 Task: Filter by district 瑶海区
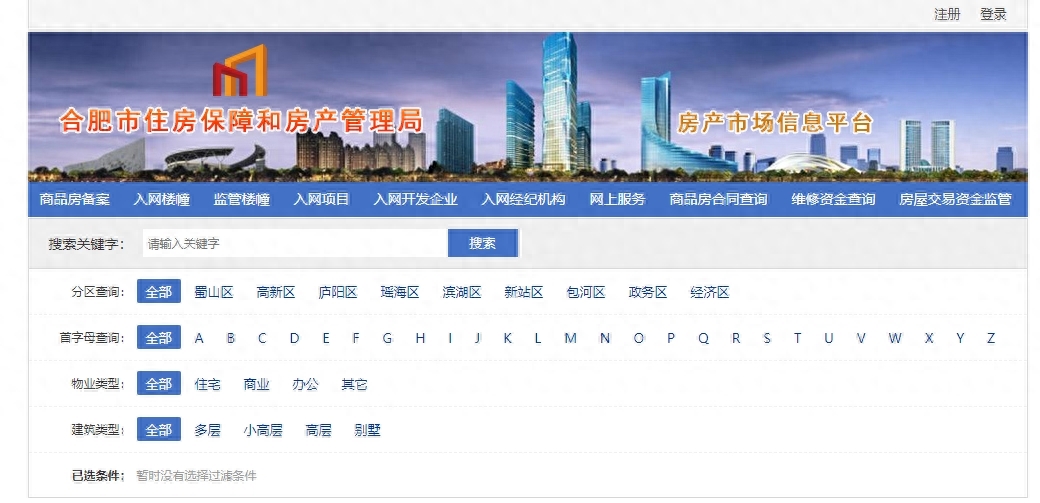[x=400, y=292]
